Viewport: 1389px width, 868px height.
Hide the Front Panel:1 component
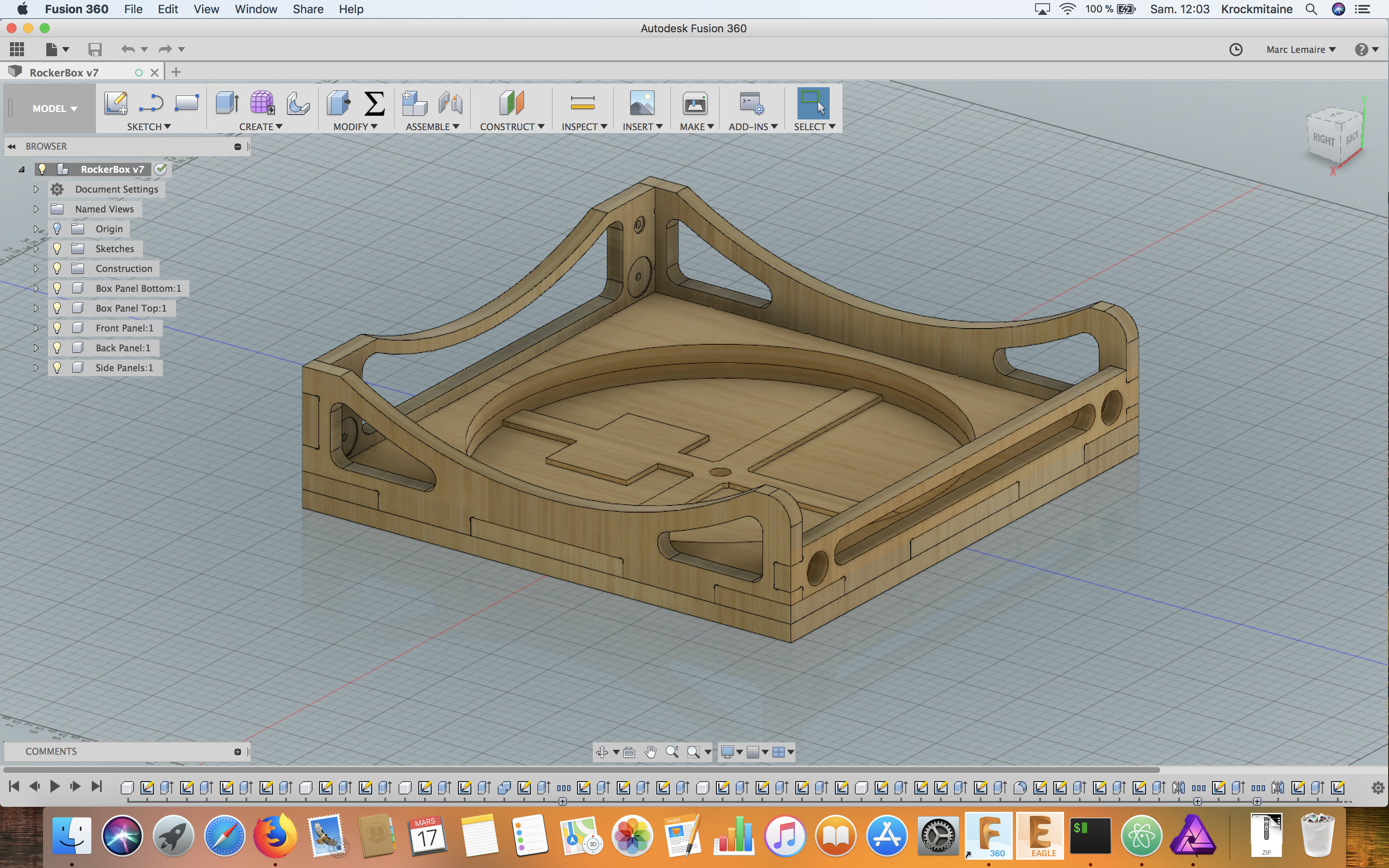coord(57,328)
